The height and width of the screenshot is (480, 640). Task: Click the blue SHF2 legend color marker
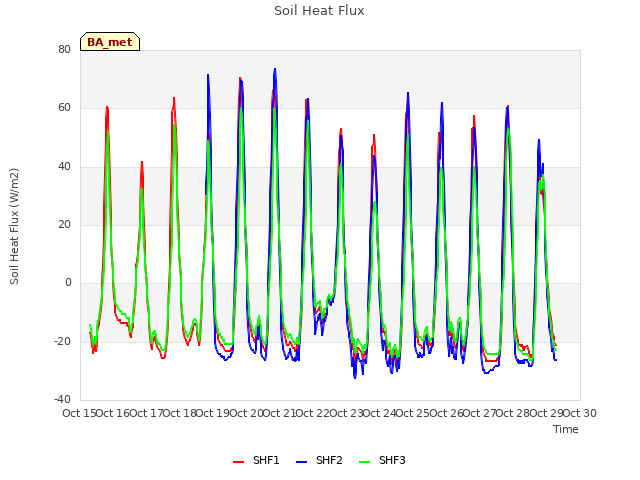(301, 462)
